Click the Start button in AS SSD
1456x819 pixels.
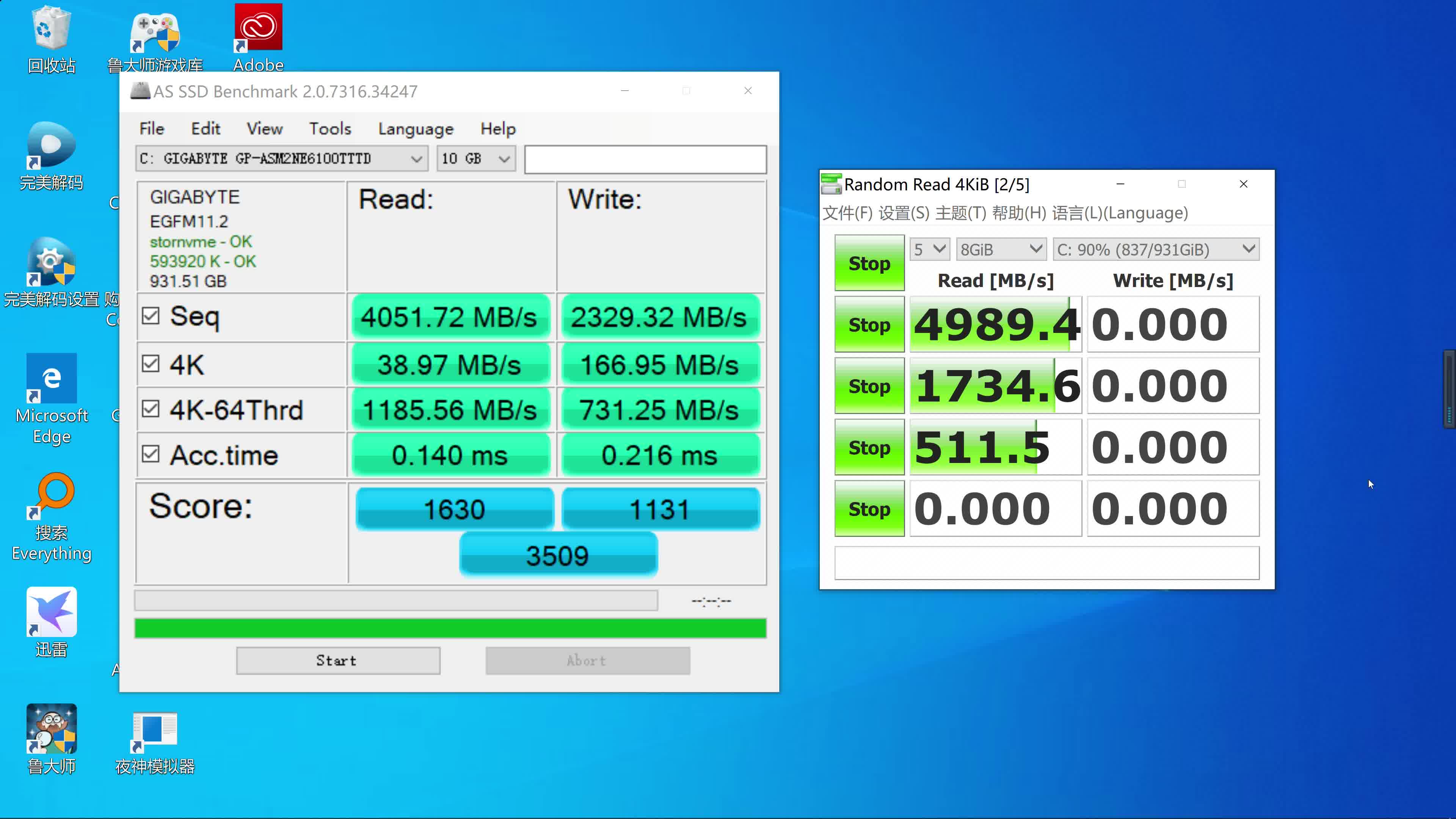(338, 660)
